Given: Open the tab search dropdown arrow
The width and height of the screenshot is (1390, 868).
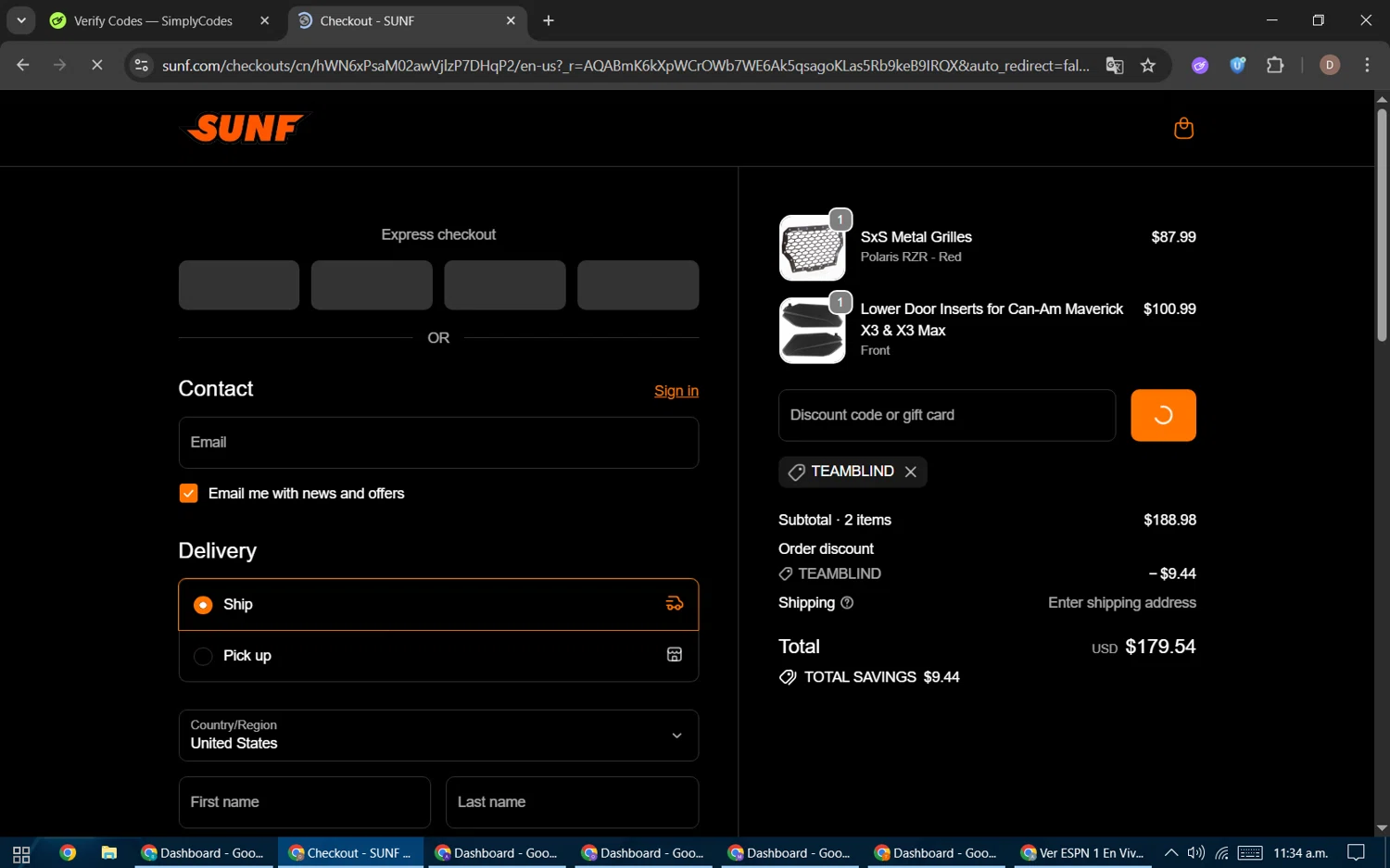Looking at the screenshot, I should click(20, 20).
